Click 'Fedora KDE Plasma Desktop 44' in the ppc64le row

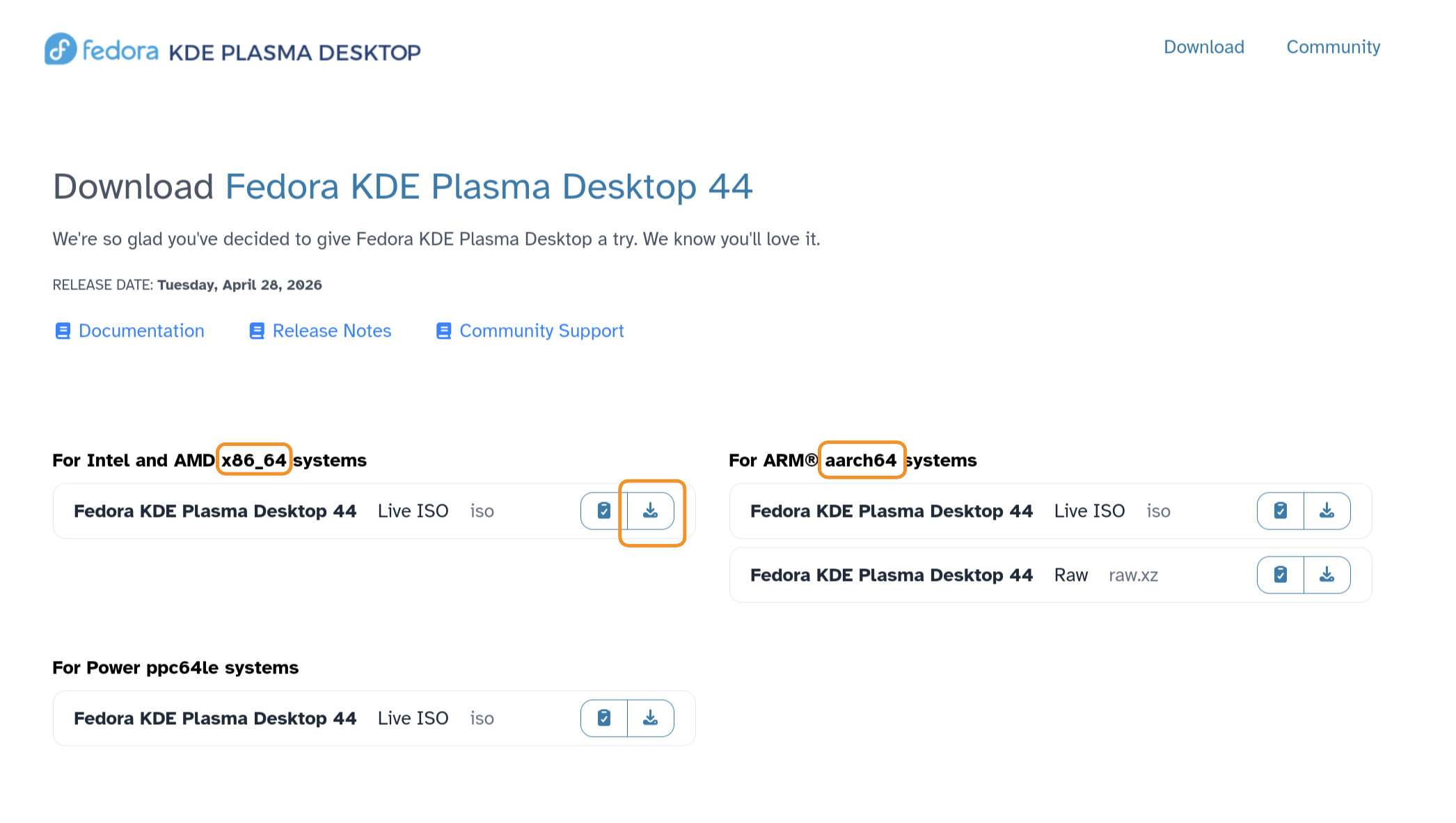pos(215,719)
